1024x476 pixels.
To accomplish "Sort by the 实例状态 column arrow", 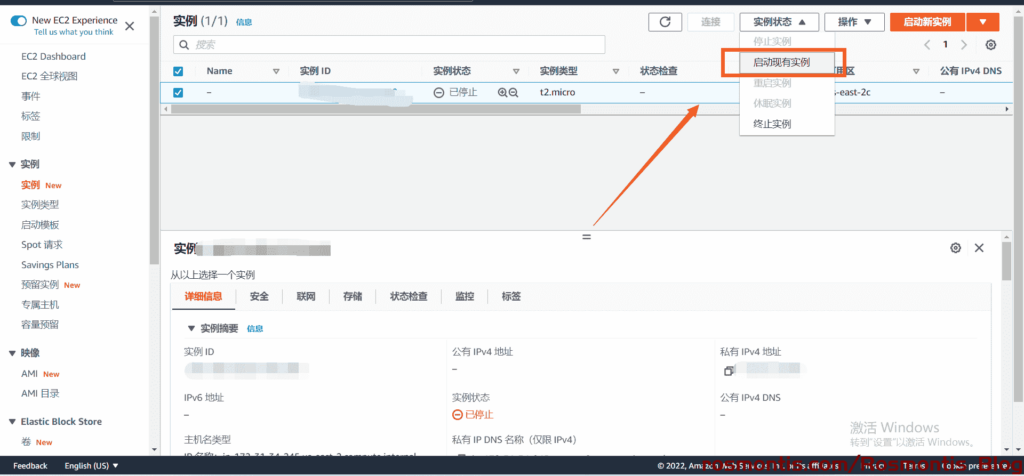I will pos(516,71).
